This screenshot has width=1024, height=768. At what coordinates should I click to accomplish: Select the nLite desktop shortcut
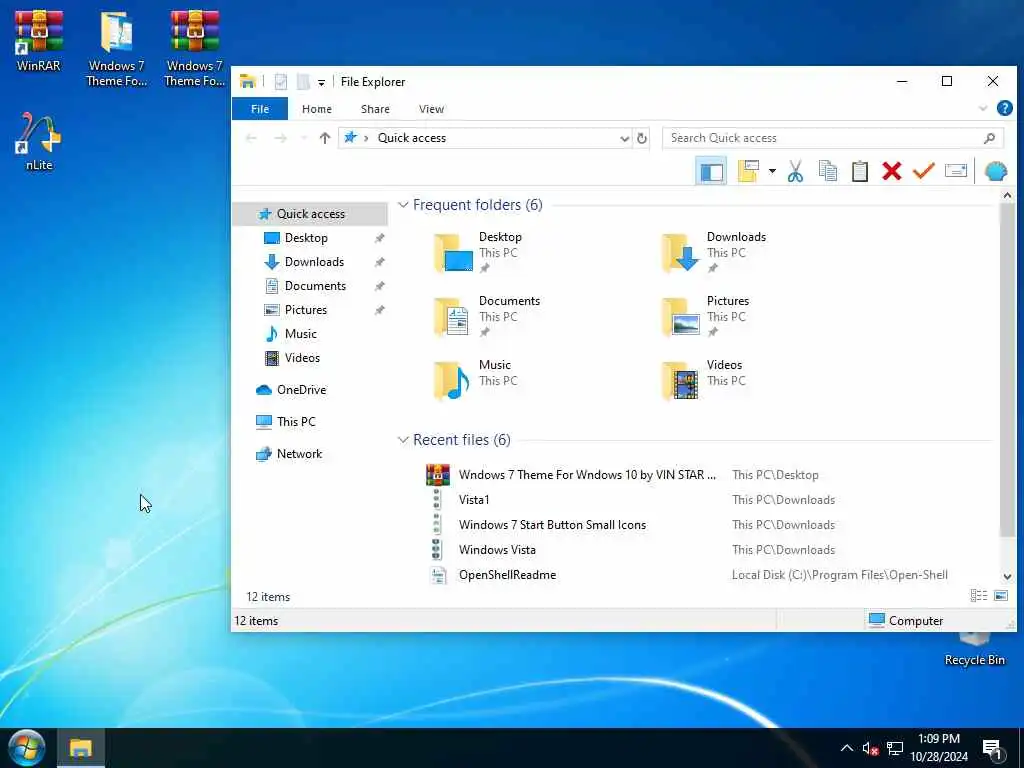39,142
